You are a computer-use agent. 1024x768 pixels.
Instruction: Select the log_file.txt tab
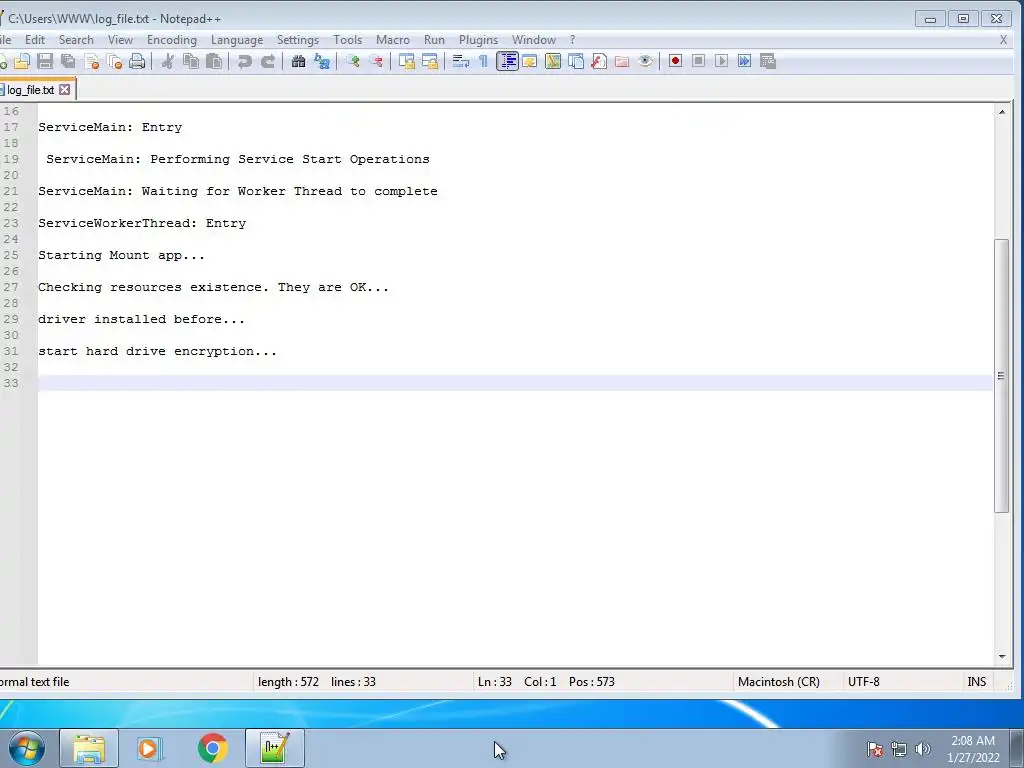pos(31,90)
